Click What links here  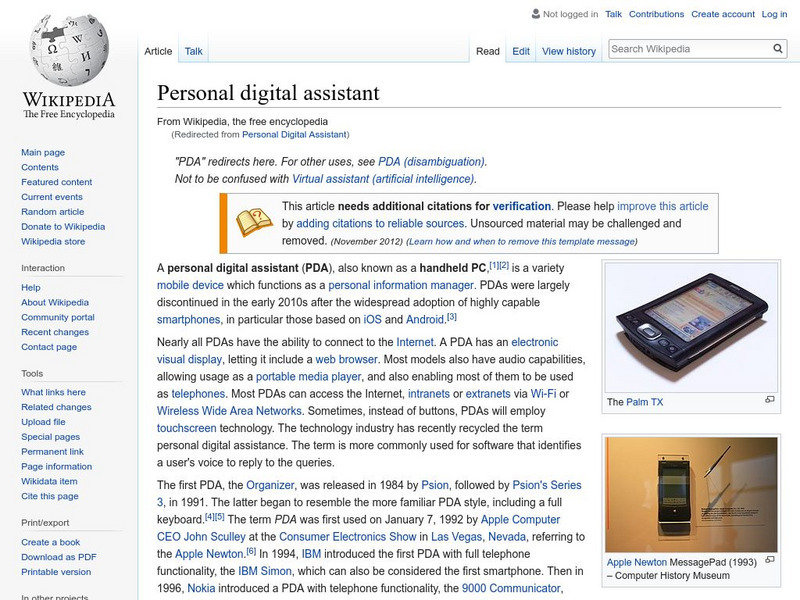tap(53, 392)
